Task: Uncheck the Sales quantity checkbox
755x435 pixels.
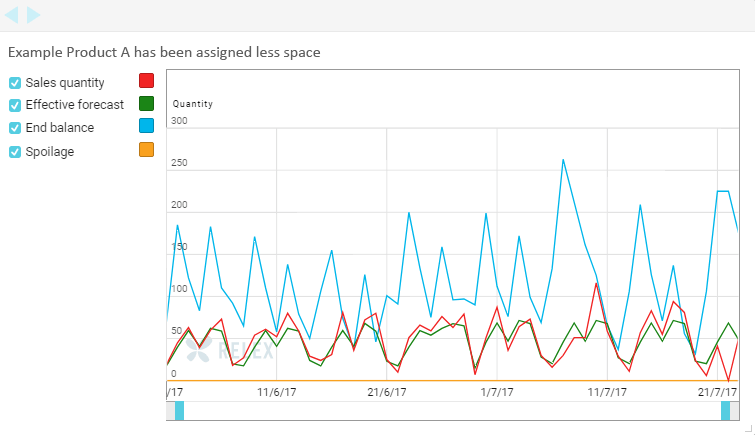Action: (15, 83)
